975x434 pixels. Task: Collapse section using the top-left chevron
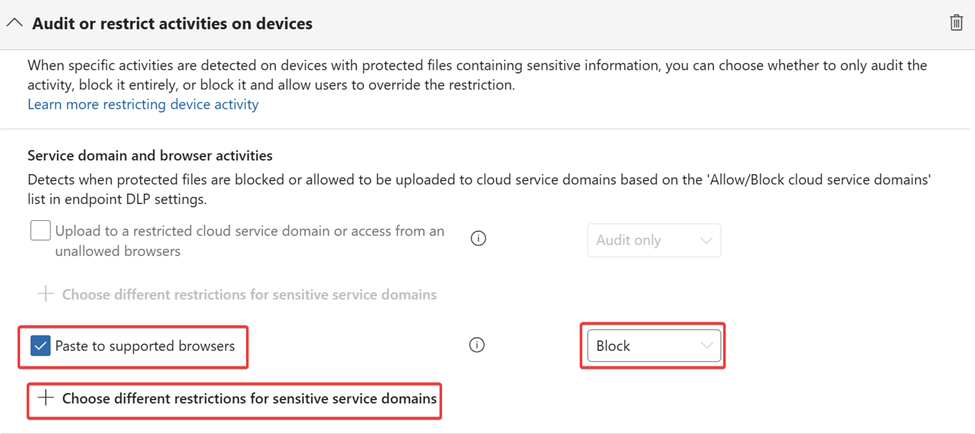15,23
